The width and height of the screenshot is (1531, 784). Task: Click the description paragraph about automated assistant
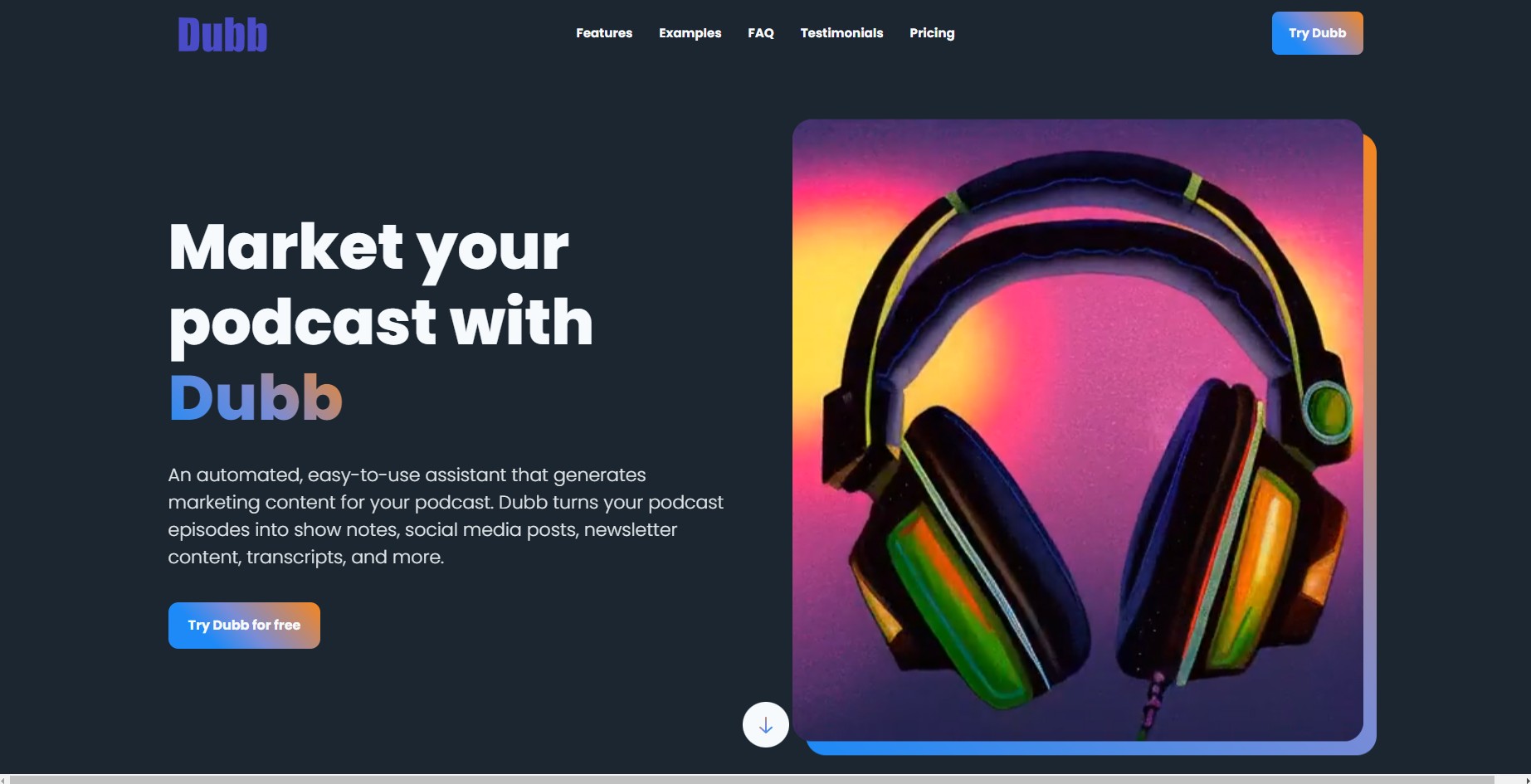[x=446, y=515]
